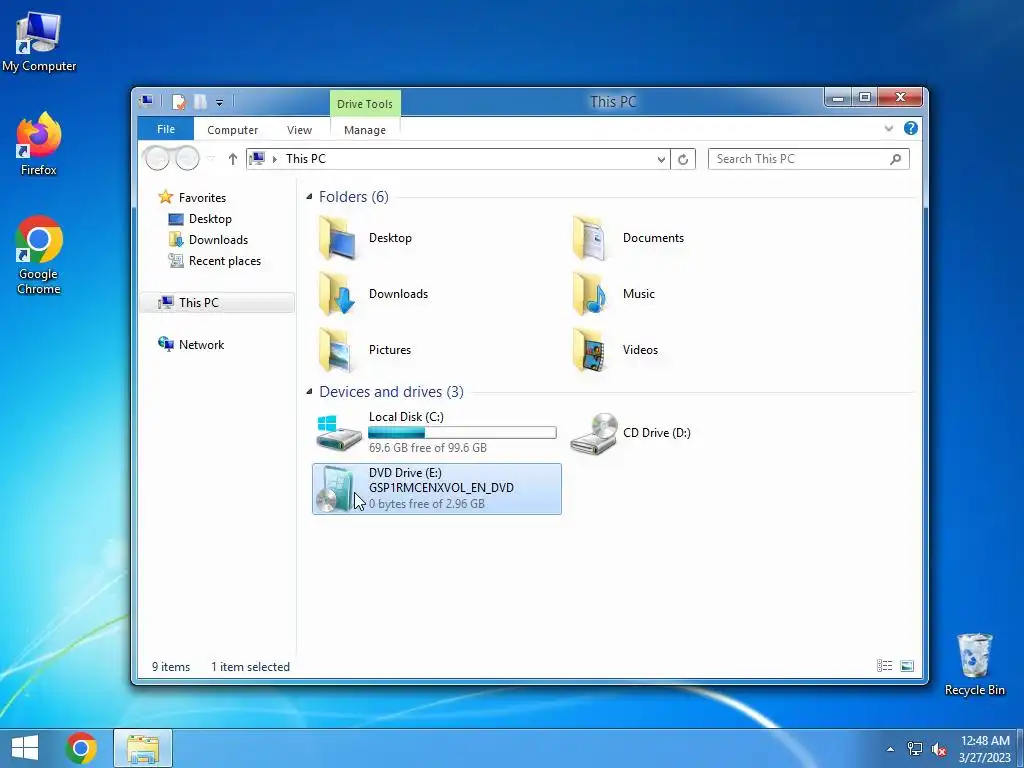Click the This PC address bar path
Screen dimensions: 1024x768
(x=306, y=159)
